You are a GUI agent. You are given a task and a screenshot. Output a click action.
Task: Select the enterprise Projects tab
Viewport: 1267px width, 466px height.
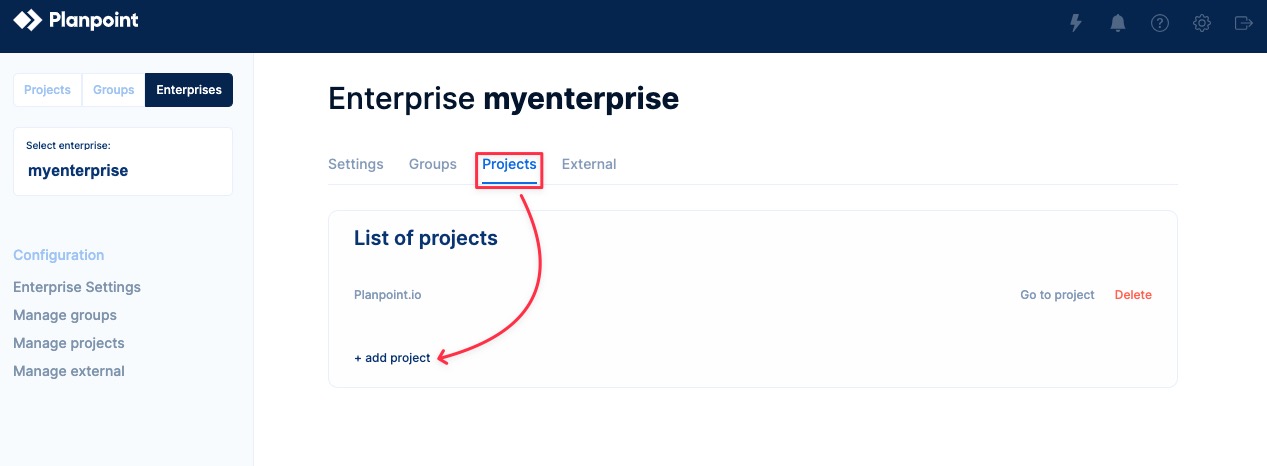(510, 164)
